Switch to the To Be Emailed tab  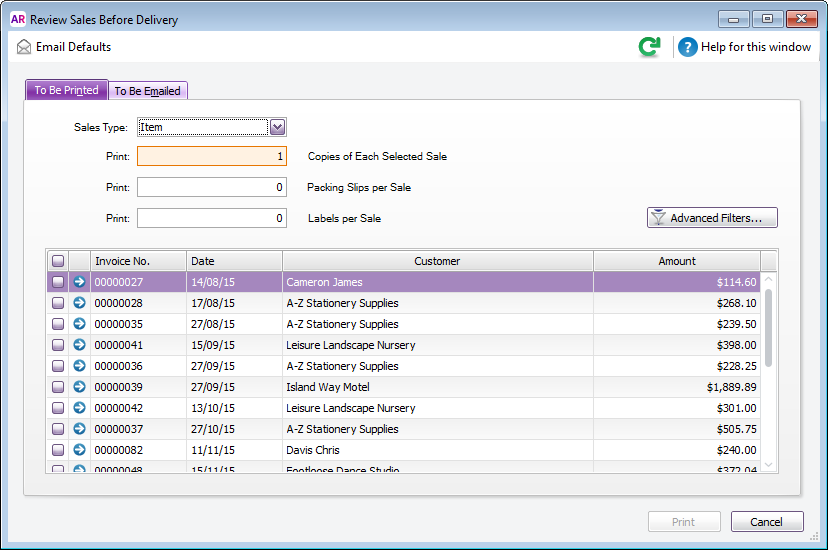147,91
